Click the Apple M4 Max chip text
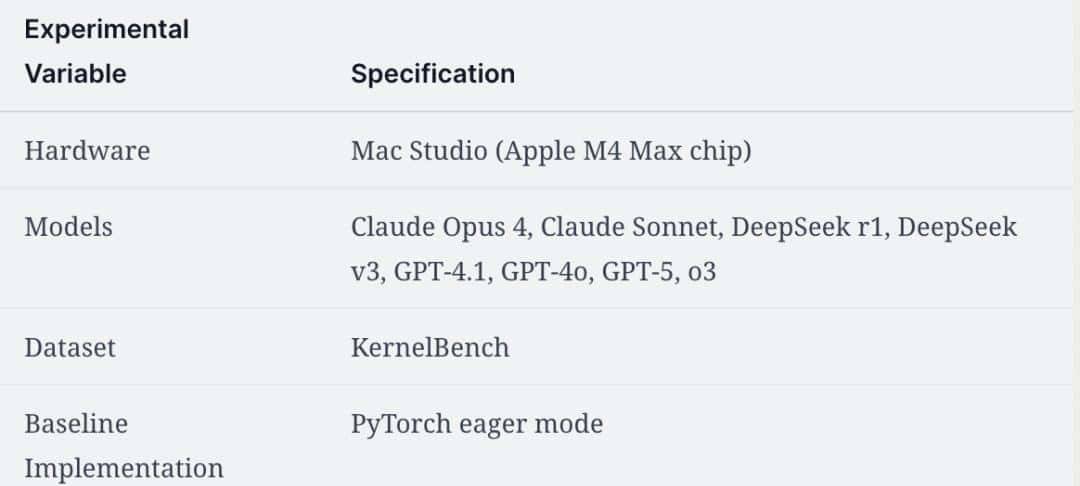The height and width of the screenshot is (486, 1080). pos(620,151)
